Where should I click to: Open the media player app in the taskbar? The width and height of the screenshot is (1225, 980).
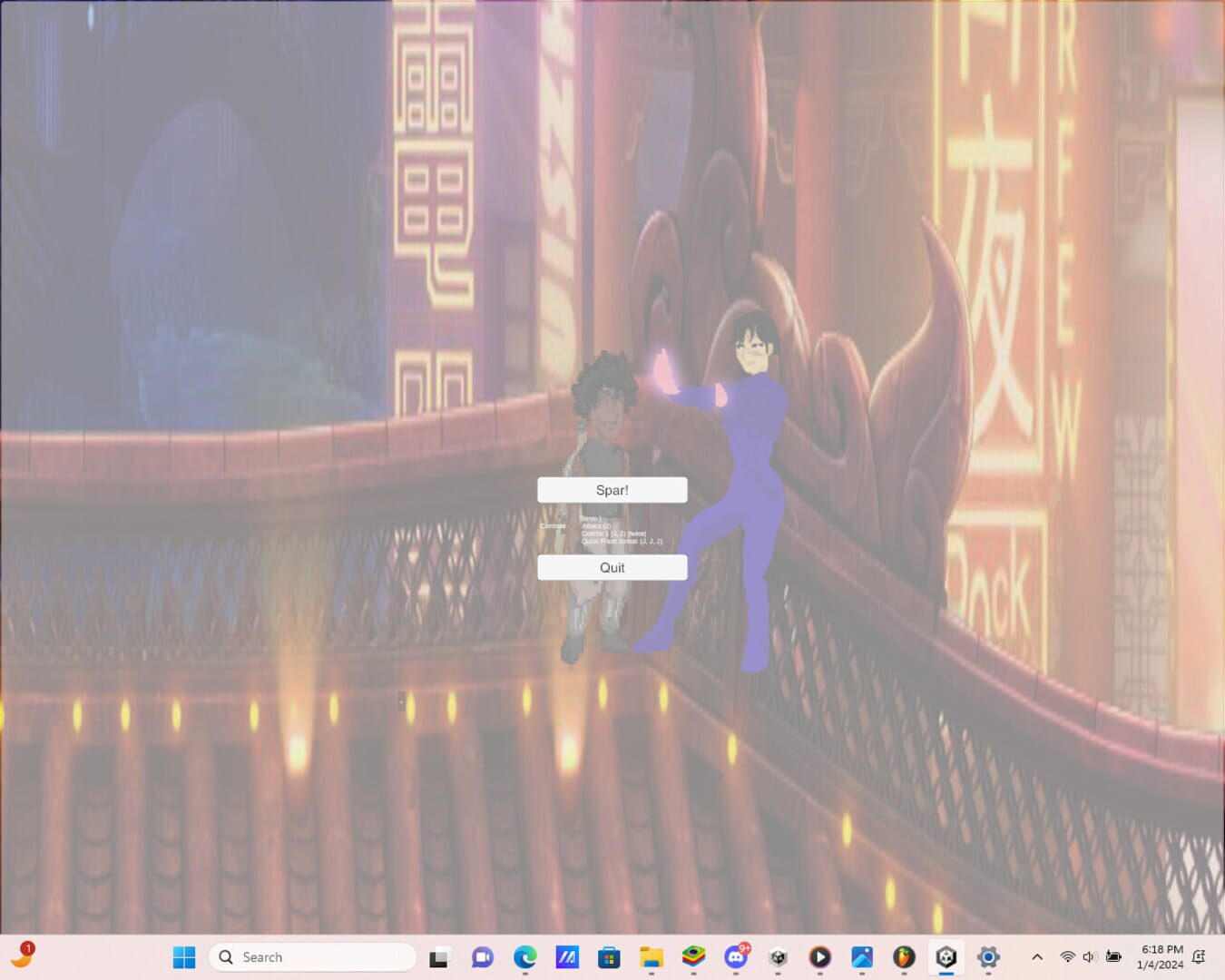[x=818, y=956]
